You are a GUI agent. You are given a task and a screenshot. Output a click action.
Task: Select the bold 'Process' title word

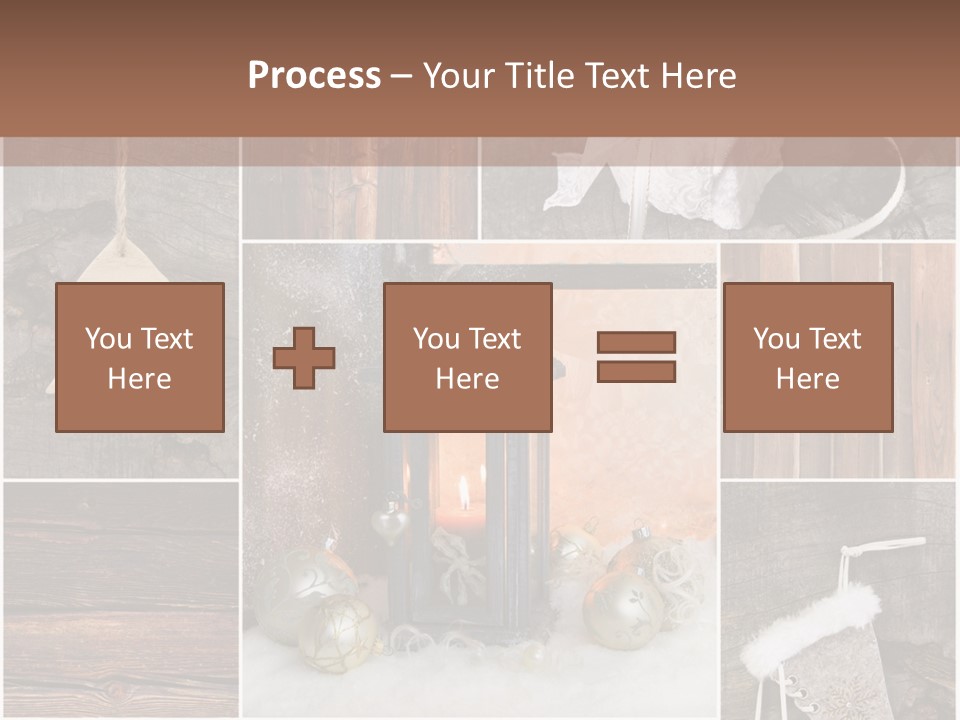click(x=314, y=76)
